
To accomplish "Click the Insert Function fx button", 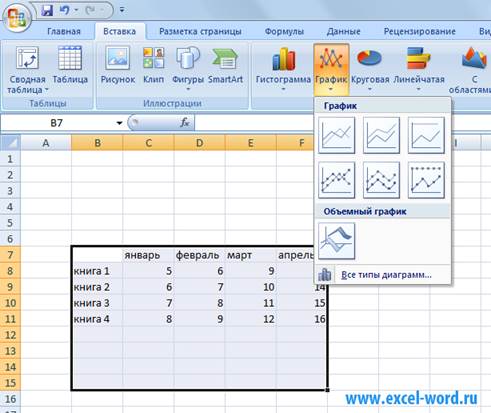I will coord(184,123).
